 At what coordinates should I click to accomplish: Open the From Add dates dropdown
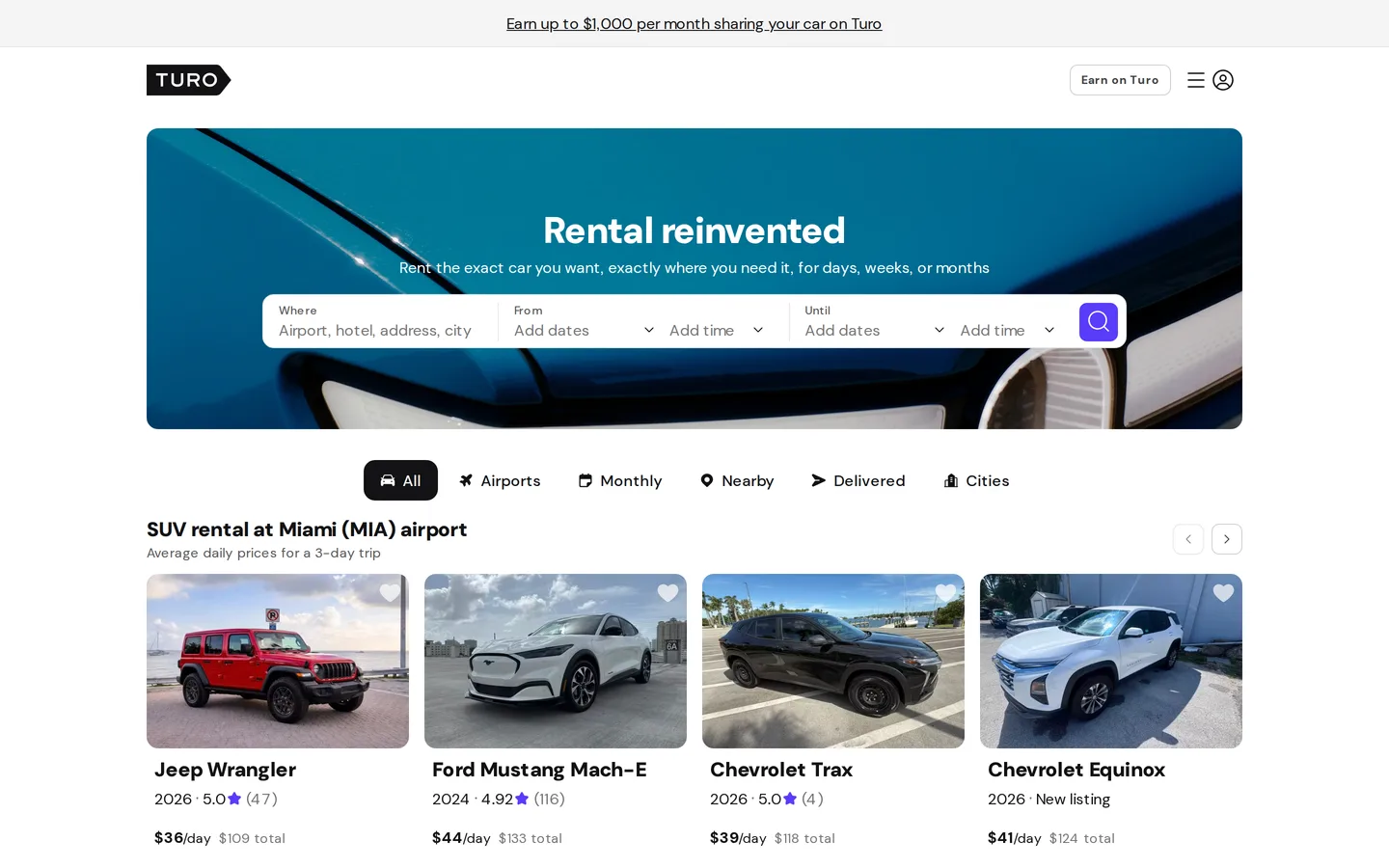584,330
